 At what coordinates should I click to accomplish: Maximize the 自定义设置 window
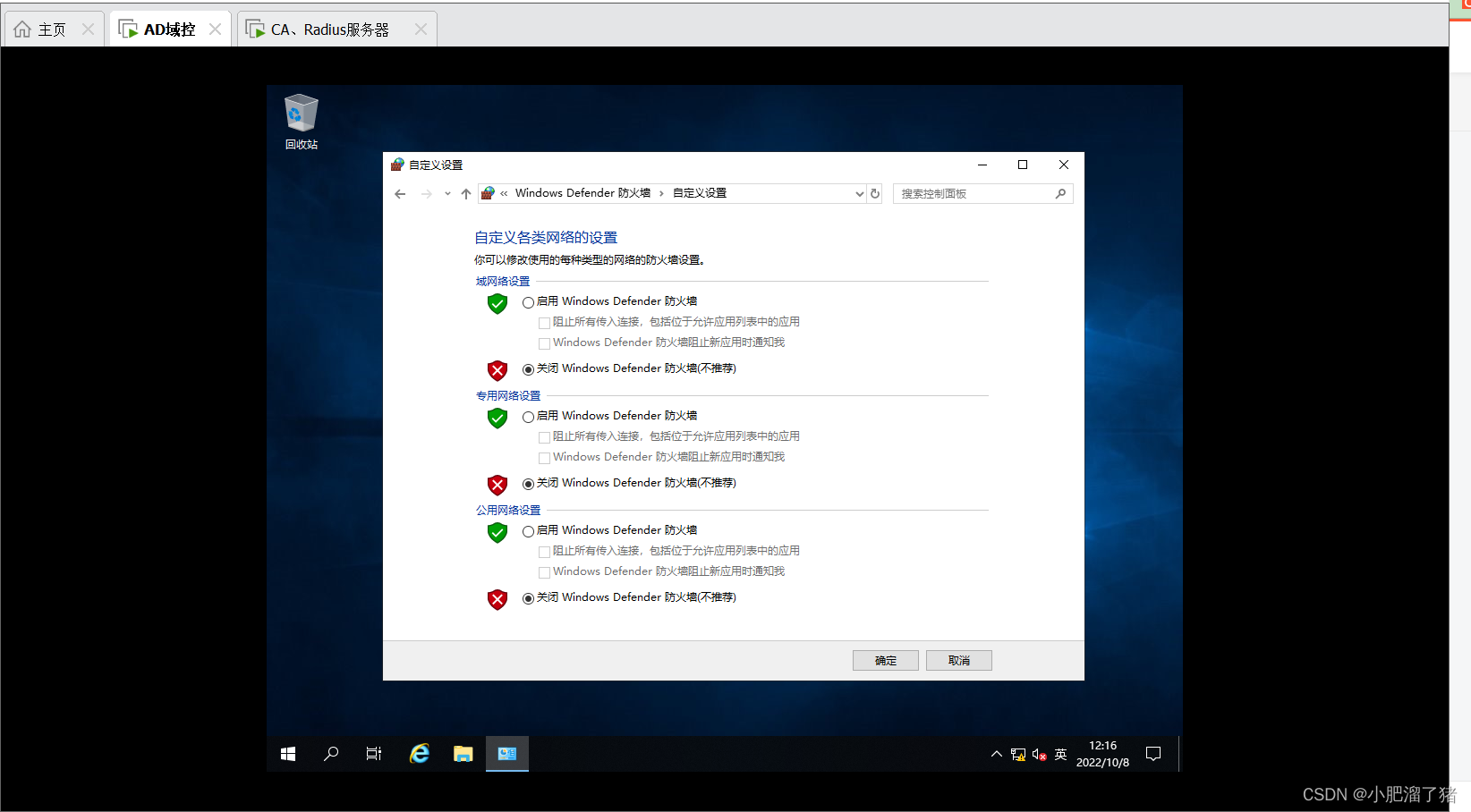[x=1023, y=165]
